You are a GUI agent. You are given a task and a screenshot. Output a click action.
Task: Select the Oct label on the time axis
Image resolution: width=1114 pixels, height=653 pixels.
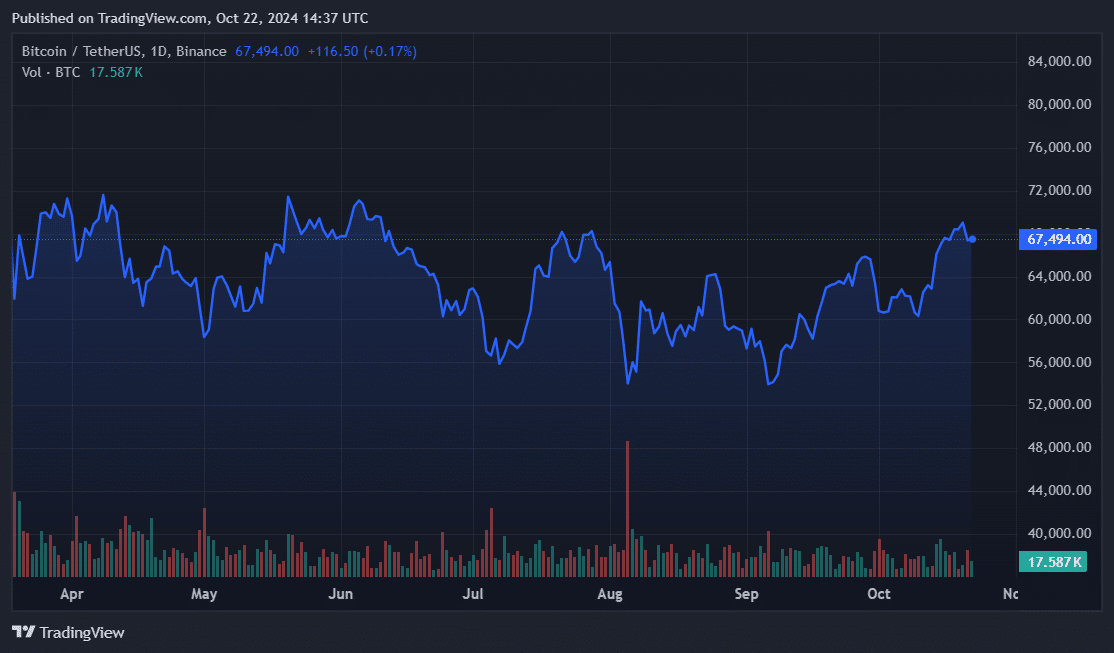tap(878, 593)
